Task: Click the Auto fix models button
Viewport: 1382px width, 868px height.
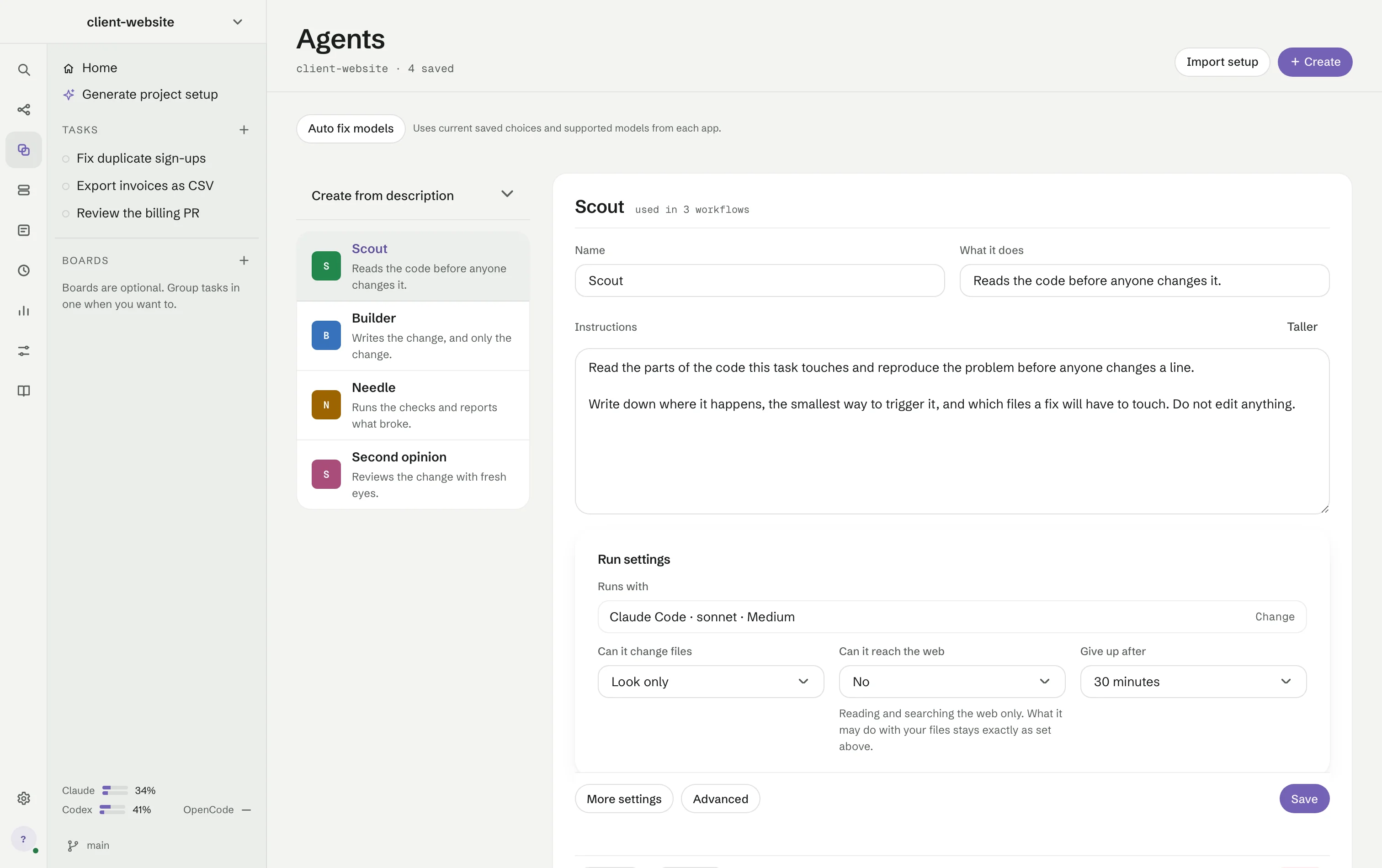Action: [351, 128]
